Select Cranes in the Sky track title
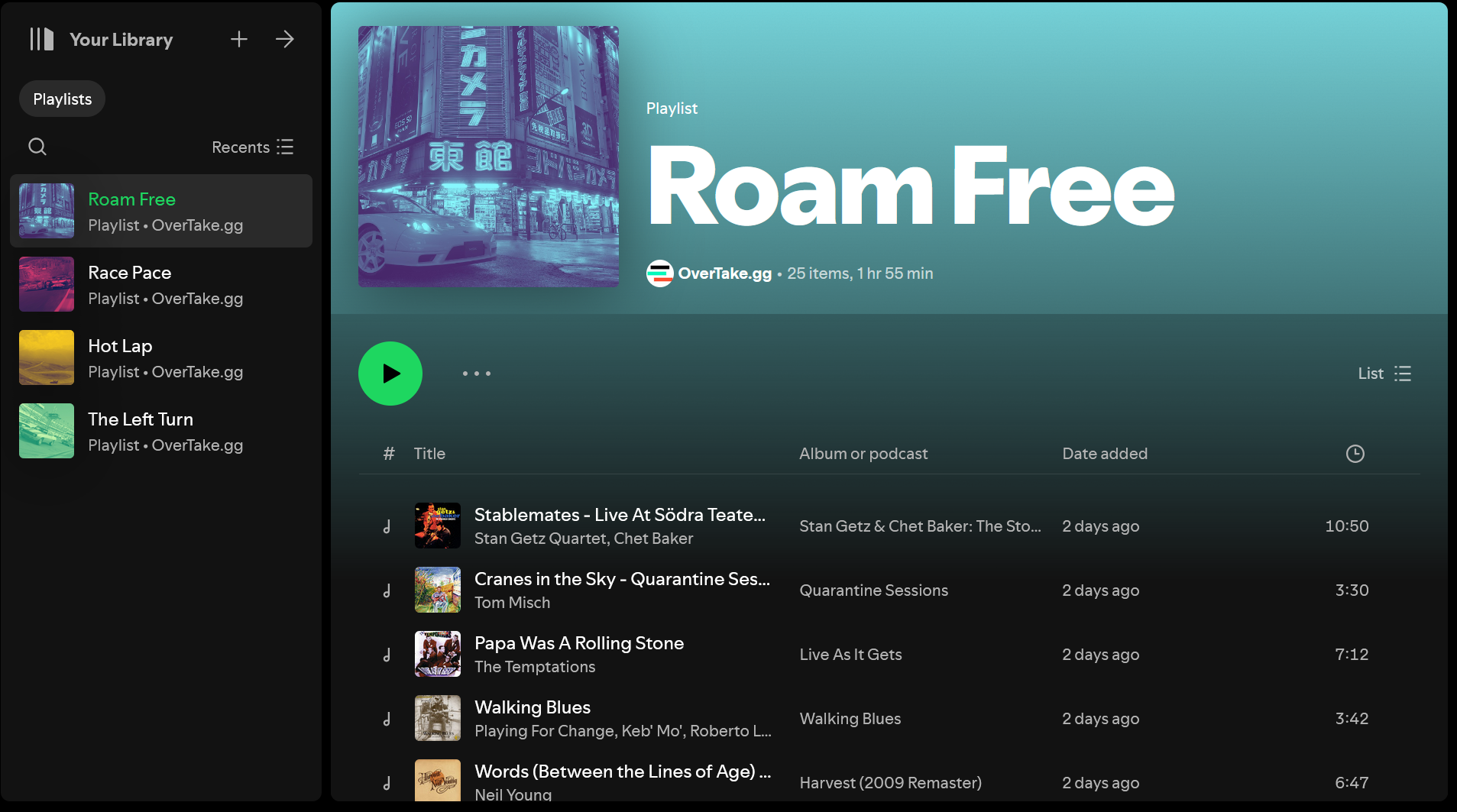The height and width of the screenshot is (812, 1457). (622, 579)
